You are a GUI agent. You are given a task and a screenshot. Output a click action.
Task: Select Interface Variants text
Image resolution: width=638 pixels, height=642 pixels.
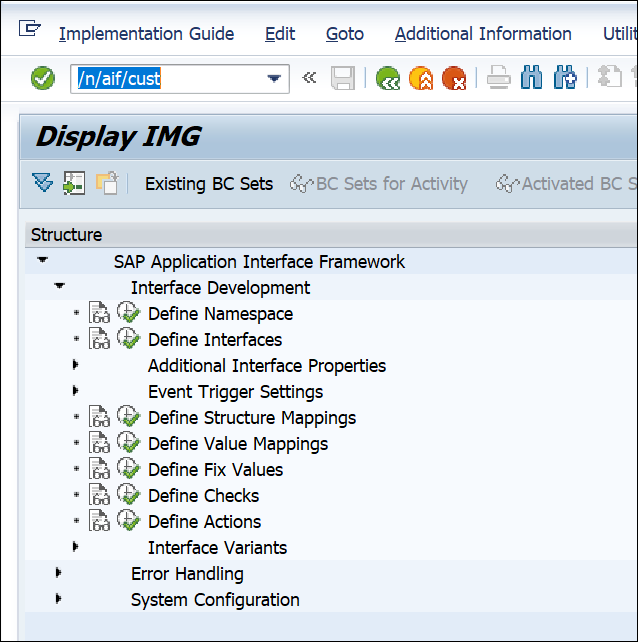click(x=217, y=548)
